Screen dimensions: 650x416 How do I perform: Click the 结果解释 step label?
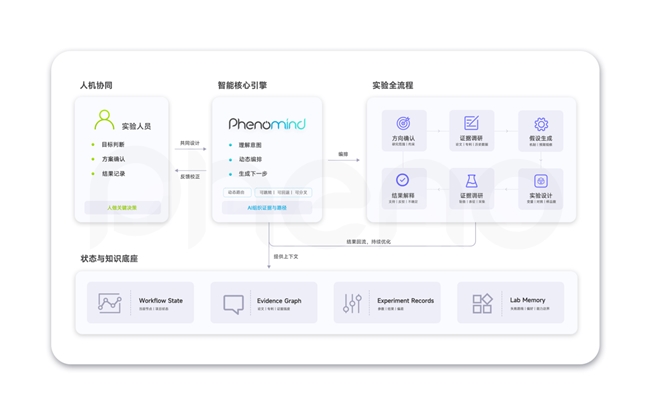point(403,195)
